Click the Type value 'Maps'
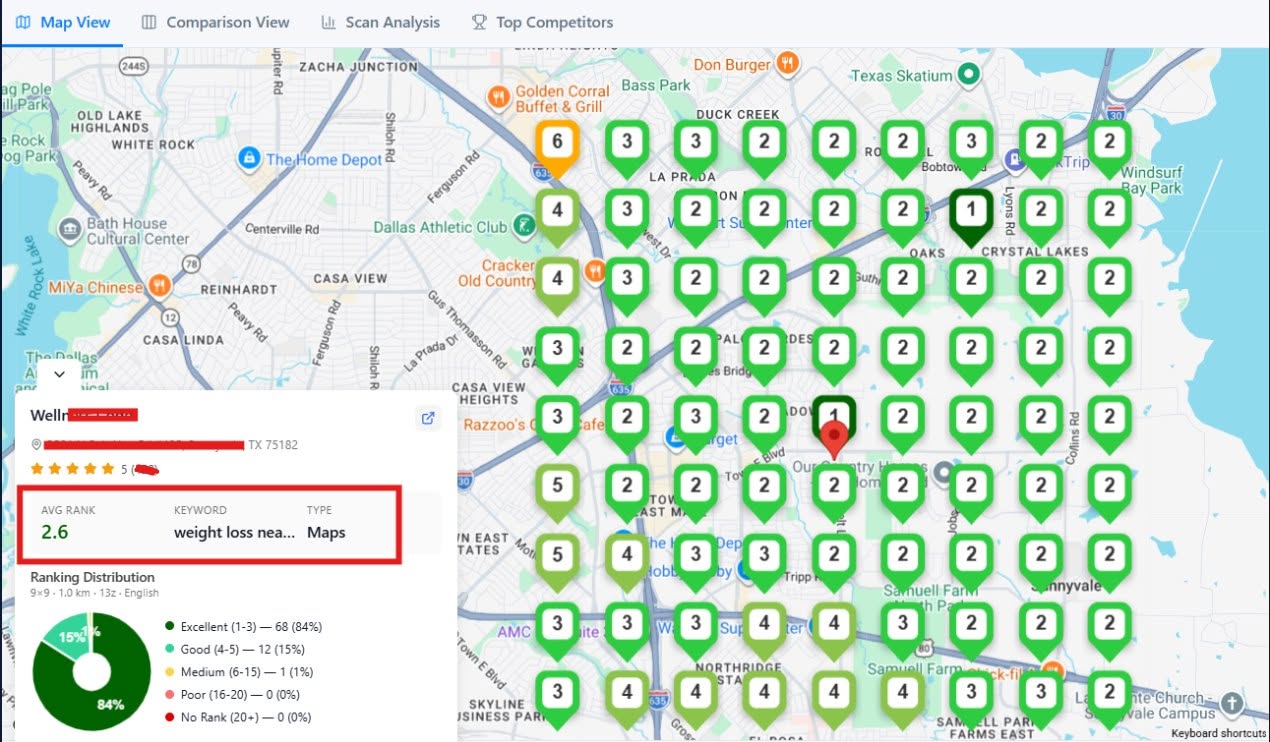The width and height of the screenshot is (1270, 742). (x=326, y=533)
